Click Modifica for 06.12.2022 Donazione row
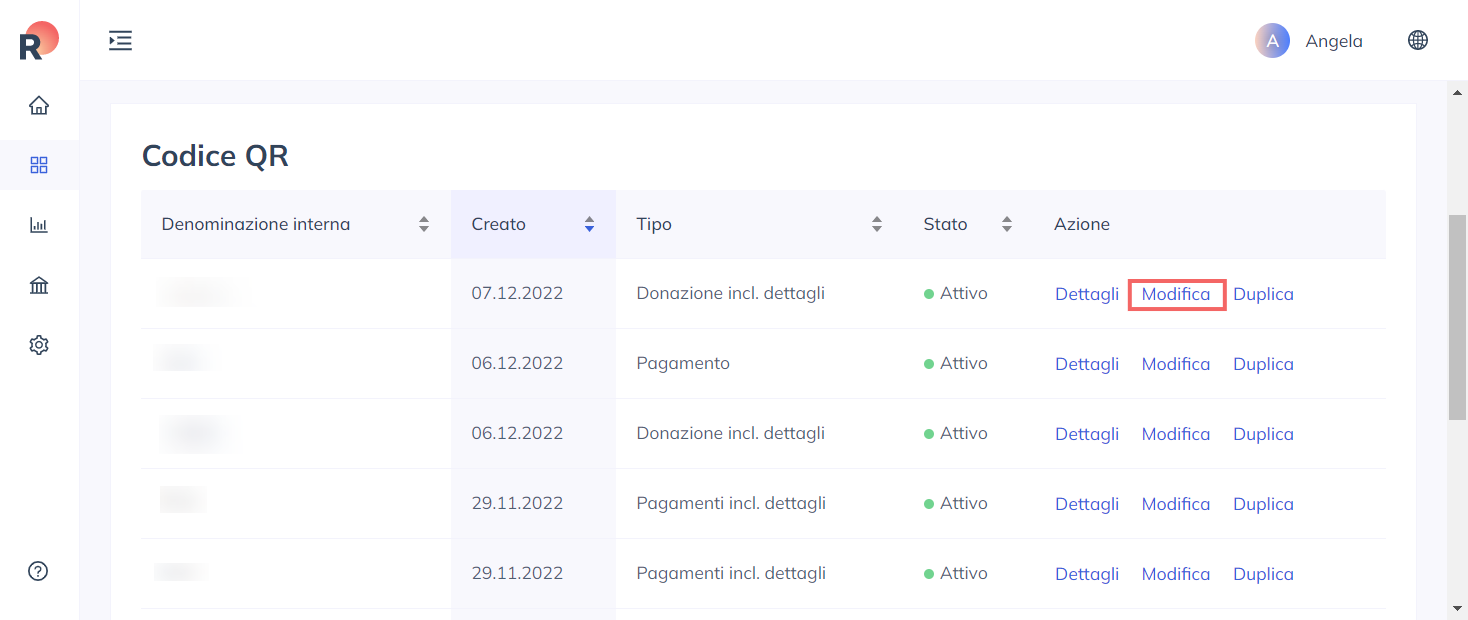1468x620 pixels. (x=1176, y=434)
